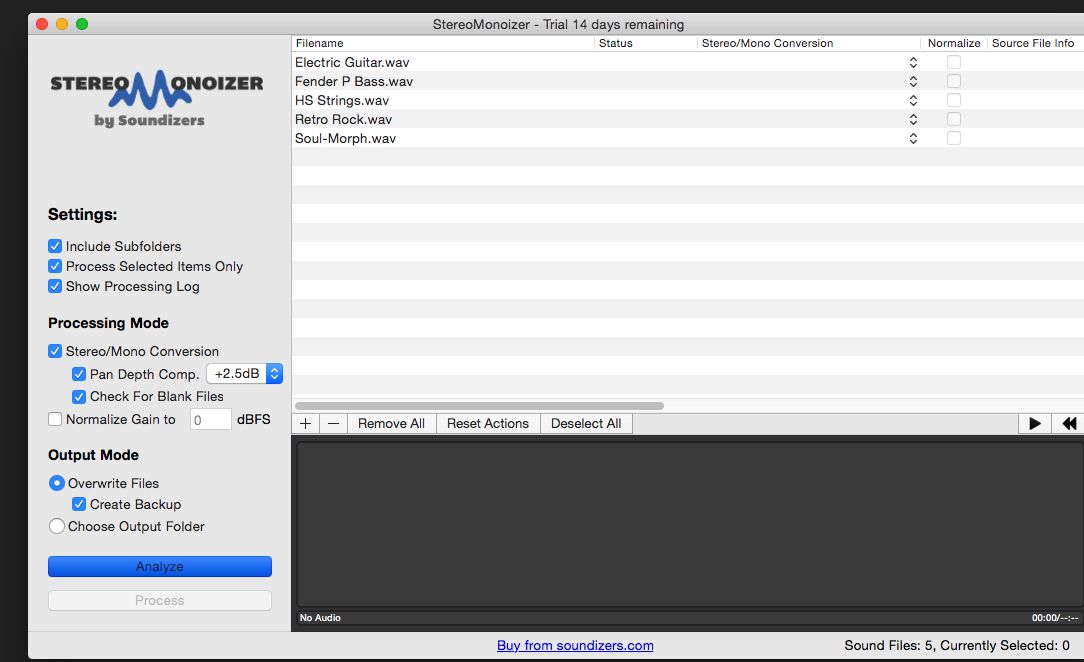The height and width of the screenshot is (662, 1084).
Task: Click the Normalize column header
Action: point(954,43)
